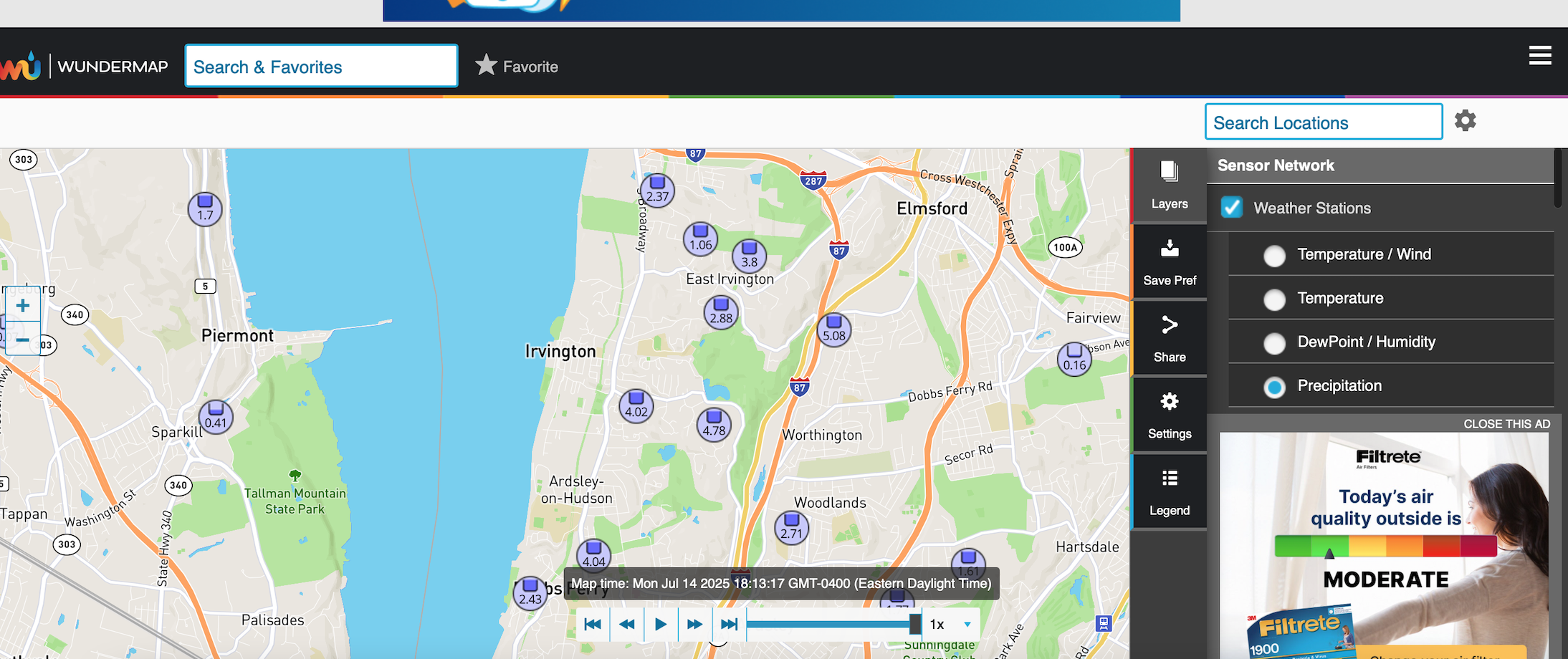Click the Tallman Mountain State Park tree icon
1568x659 pixels.
point(295,475)
